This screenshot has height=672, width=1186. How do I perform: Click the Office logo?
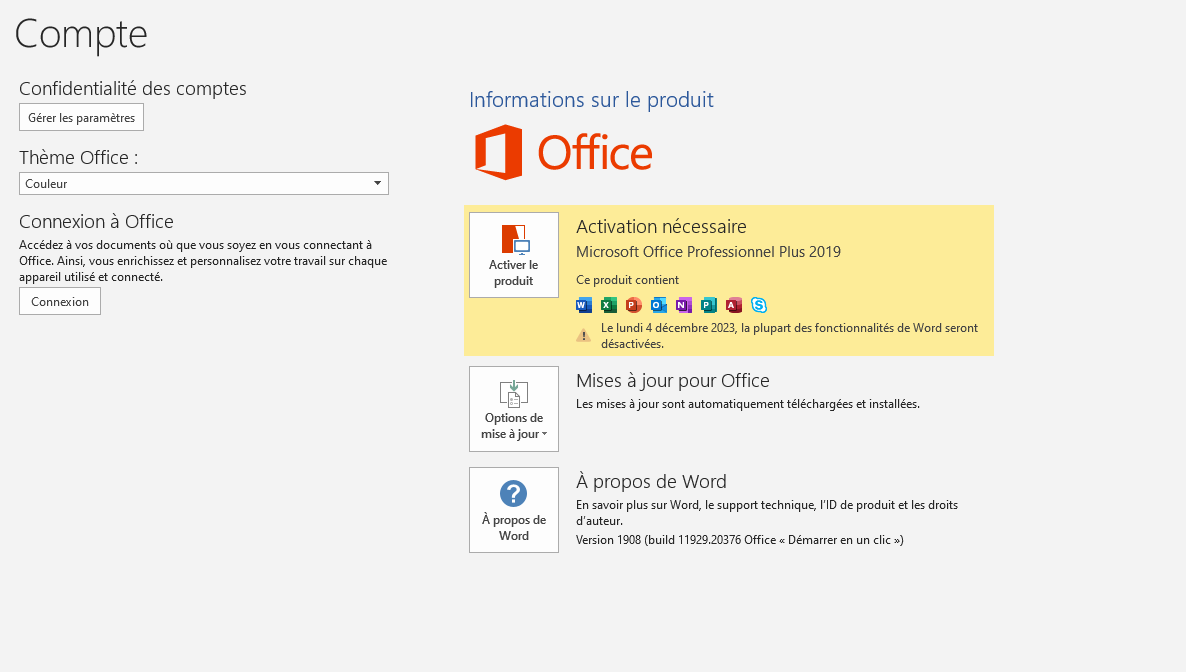pos(564,152)
